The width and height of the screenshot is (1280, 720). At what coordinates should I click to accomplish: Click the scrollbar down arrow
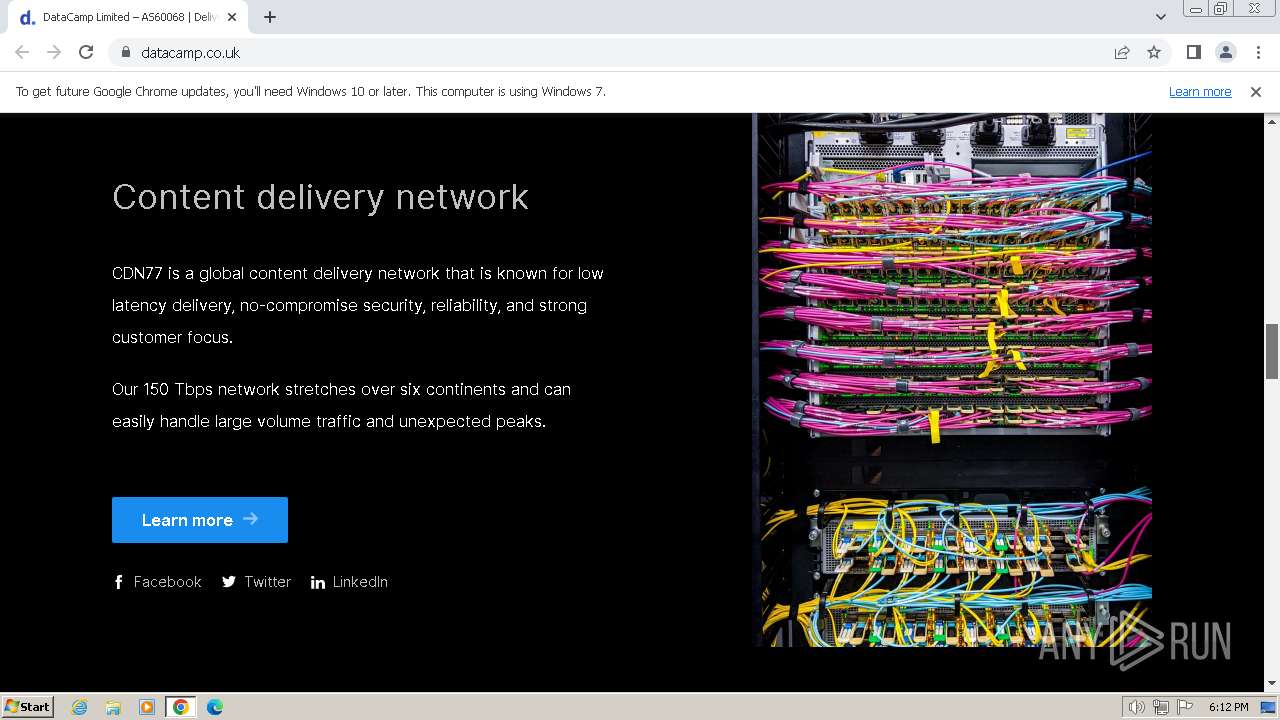click(1272, 684)
